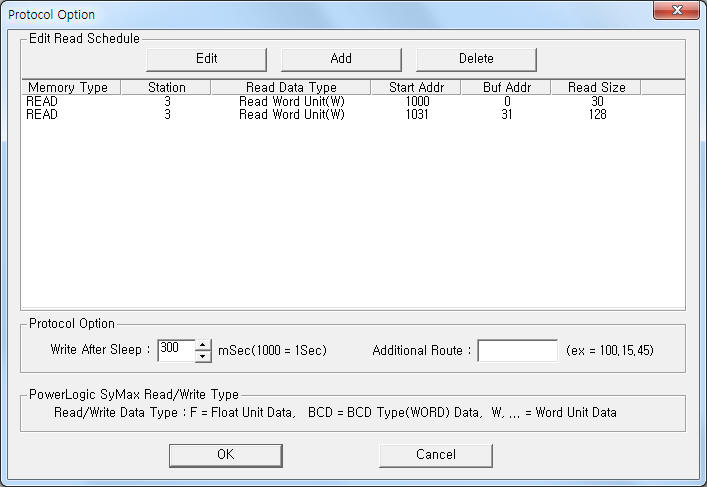Click the Delete button
The height and width of the screenshot is (487, 707).
click(476, 59)
